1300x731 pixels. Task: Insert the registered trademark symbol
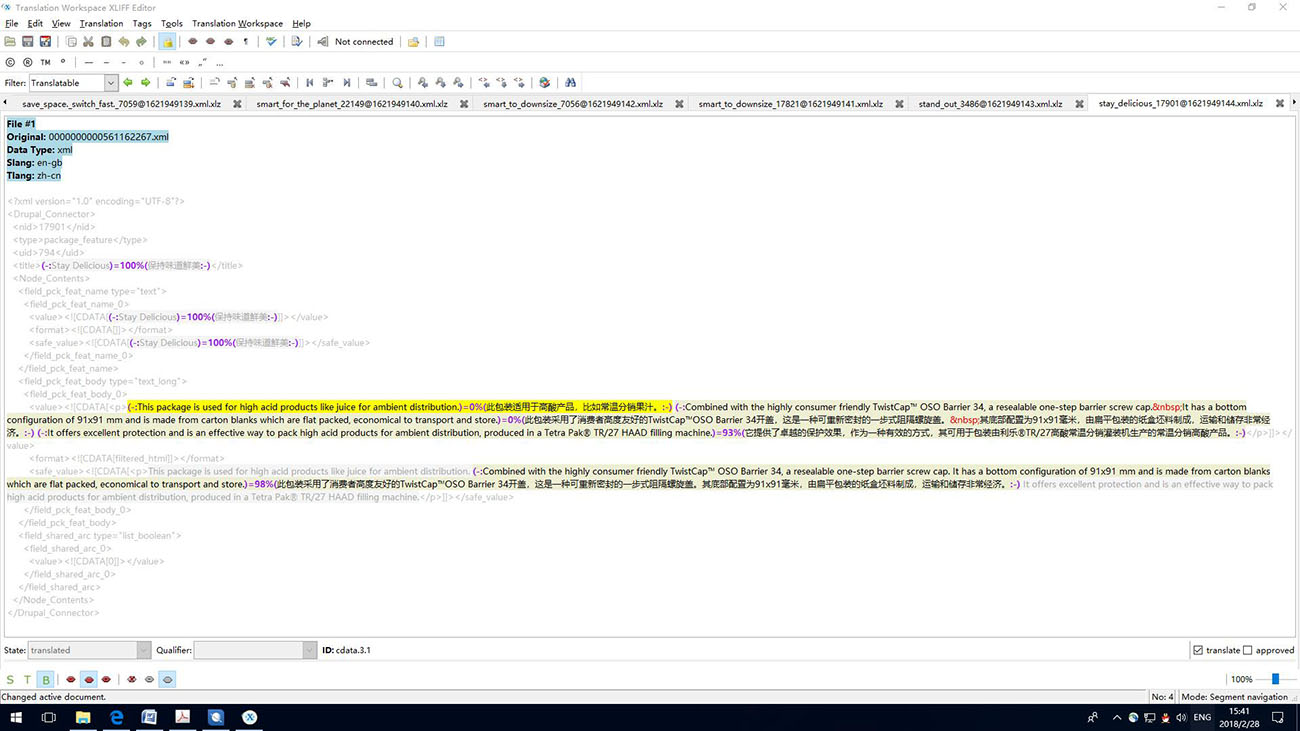[x=28, y=62]
